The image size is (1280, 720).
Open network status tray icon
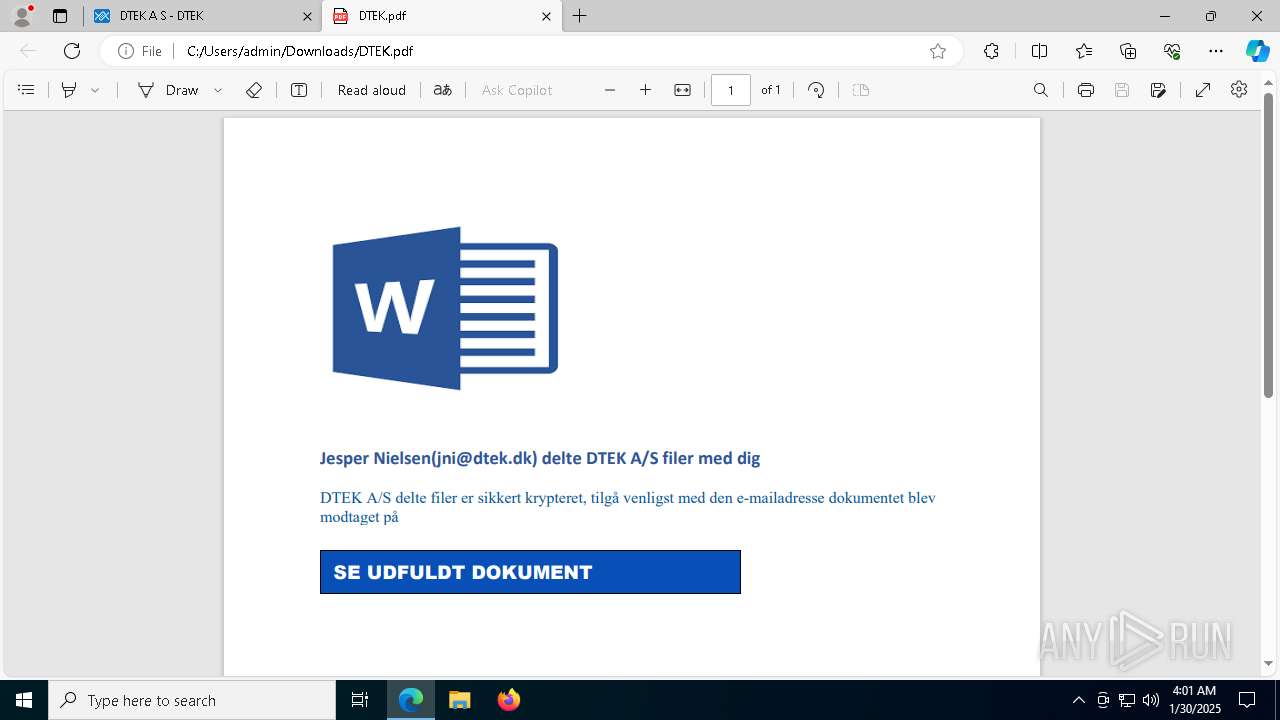pos(1127,700)
